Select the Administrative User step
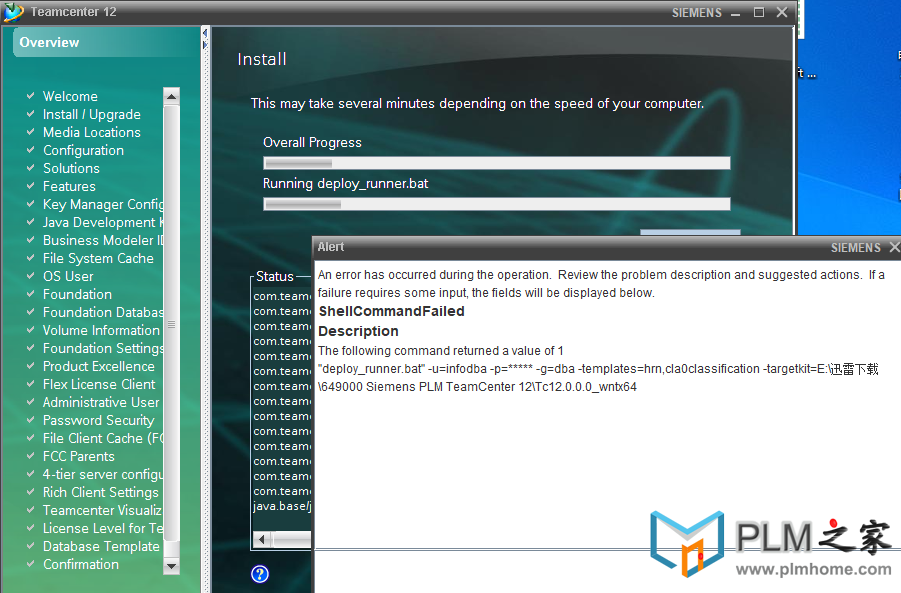The height and width of the screenshot is (593, 901). [x=101, y=402]
